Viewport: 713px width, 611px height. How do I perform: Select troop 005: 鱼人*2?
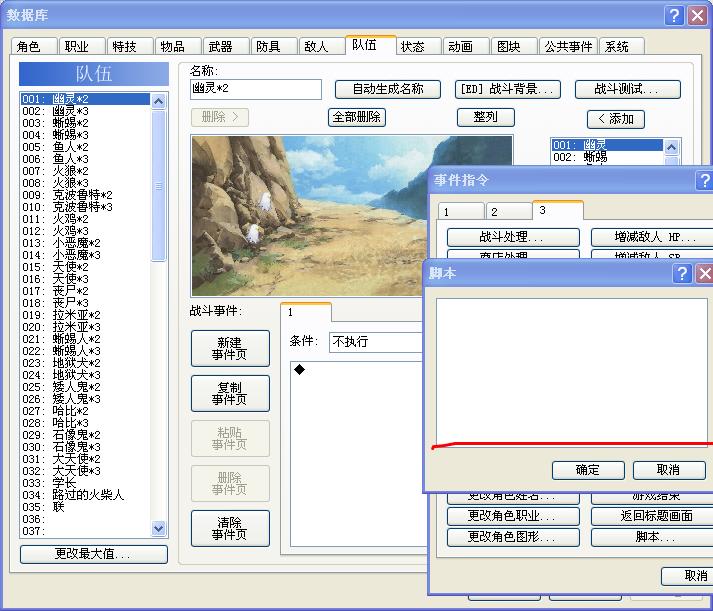click(x=85, y=147)
